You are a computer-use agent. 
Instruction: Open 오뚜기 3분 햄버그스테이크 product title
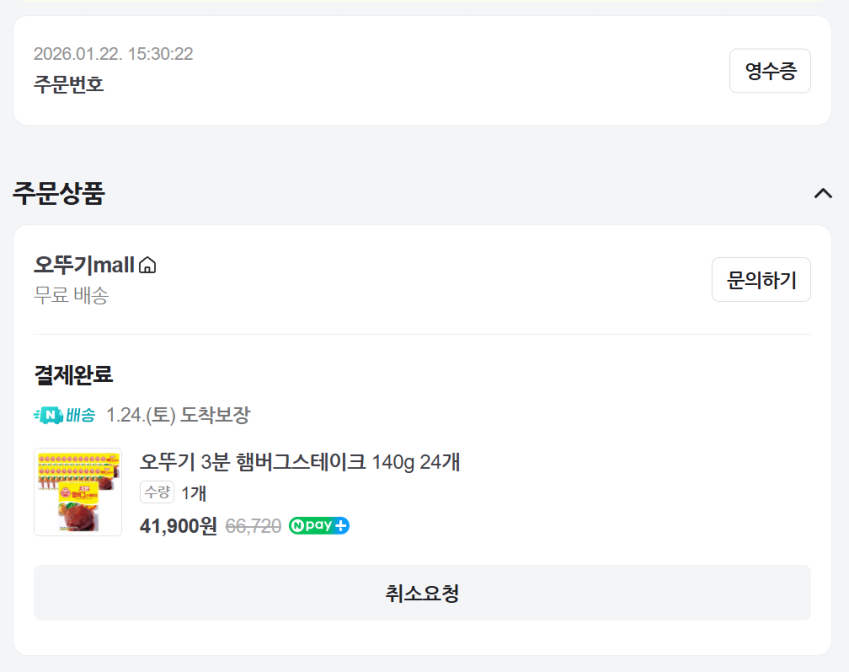pos(299,462)
